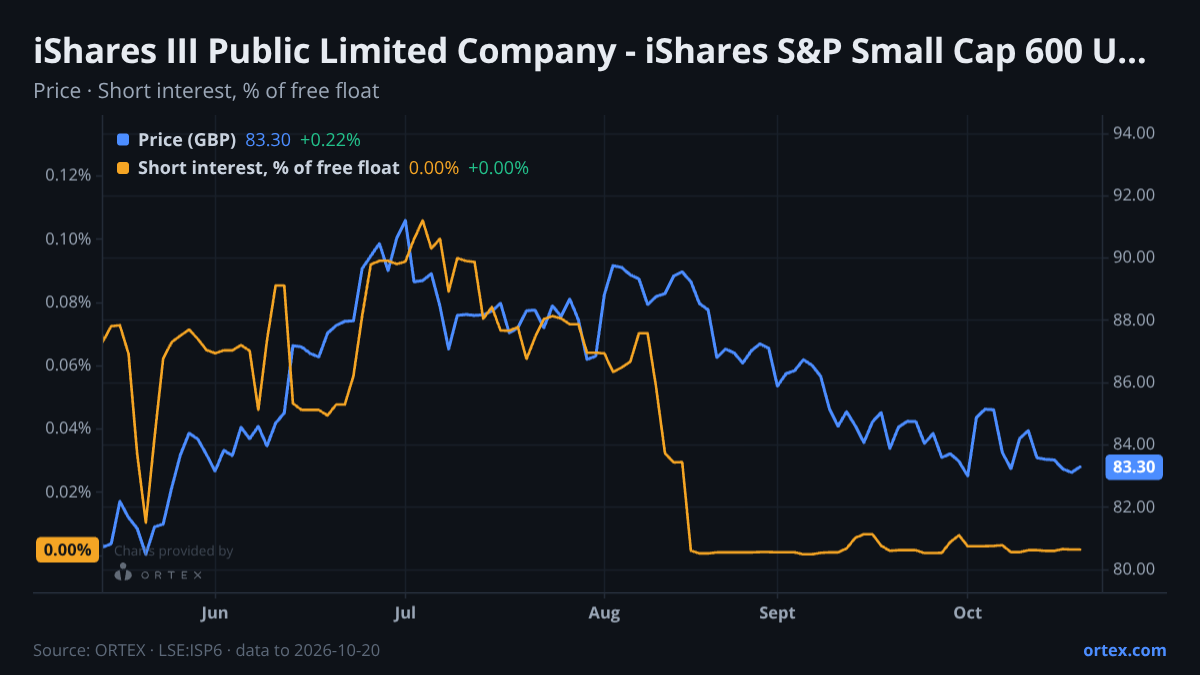The height and width of the screenshot is (675, 1200).
Task: Click the legend orange 0.00% value
Action: pos(434,168)
